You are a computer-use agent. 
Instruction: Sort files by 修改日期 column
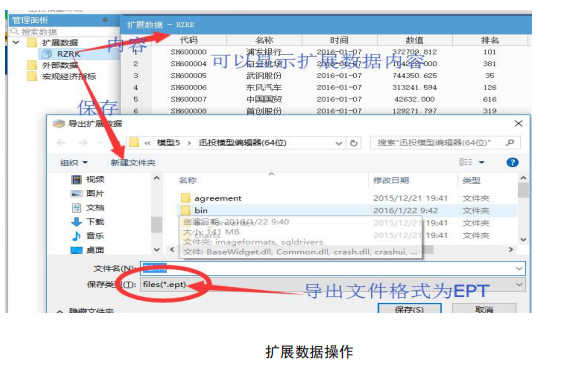(x=391, y=180)
